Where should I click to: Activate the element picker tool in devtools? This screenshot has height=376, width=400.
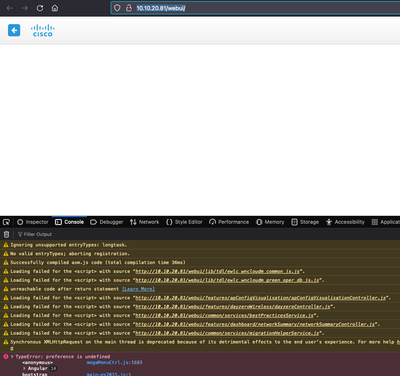[6, 222]
